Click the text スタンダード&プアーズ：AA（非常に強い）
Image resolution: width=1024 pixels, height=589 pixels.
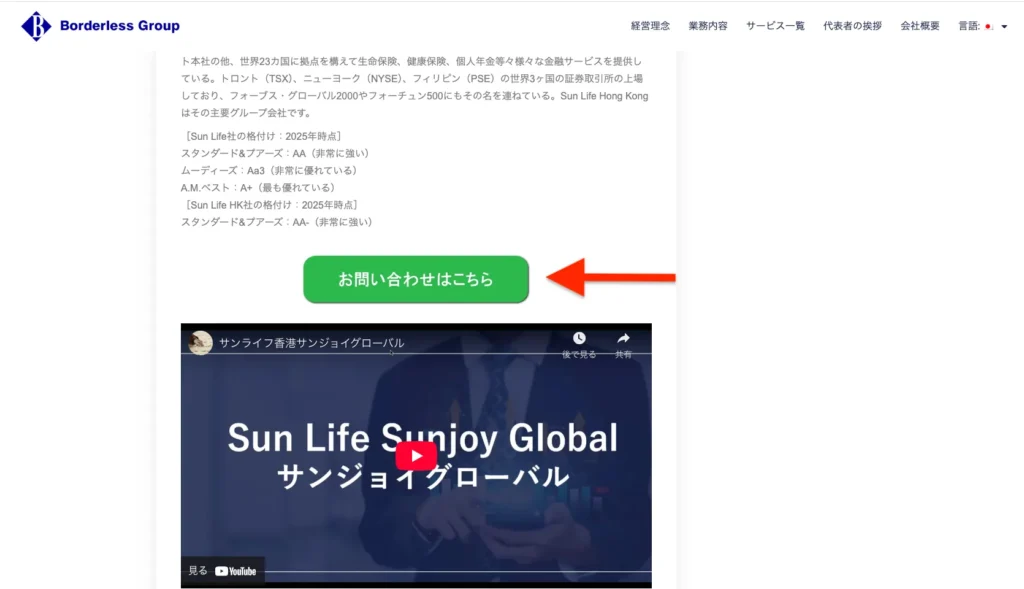[277, 153]
